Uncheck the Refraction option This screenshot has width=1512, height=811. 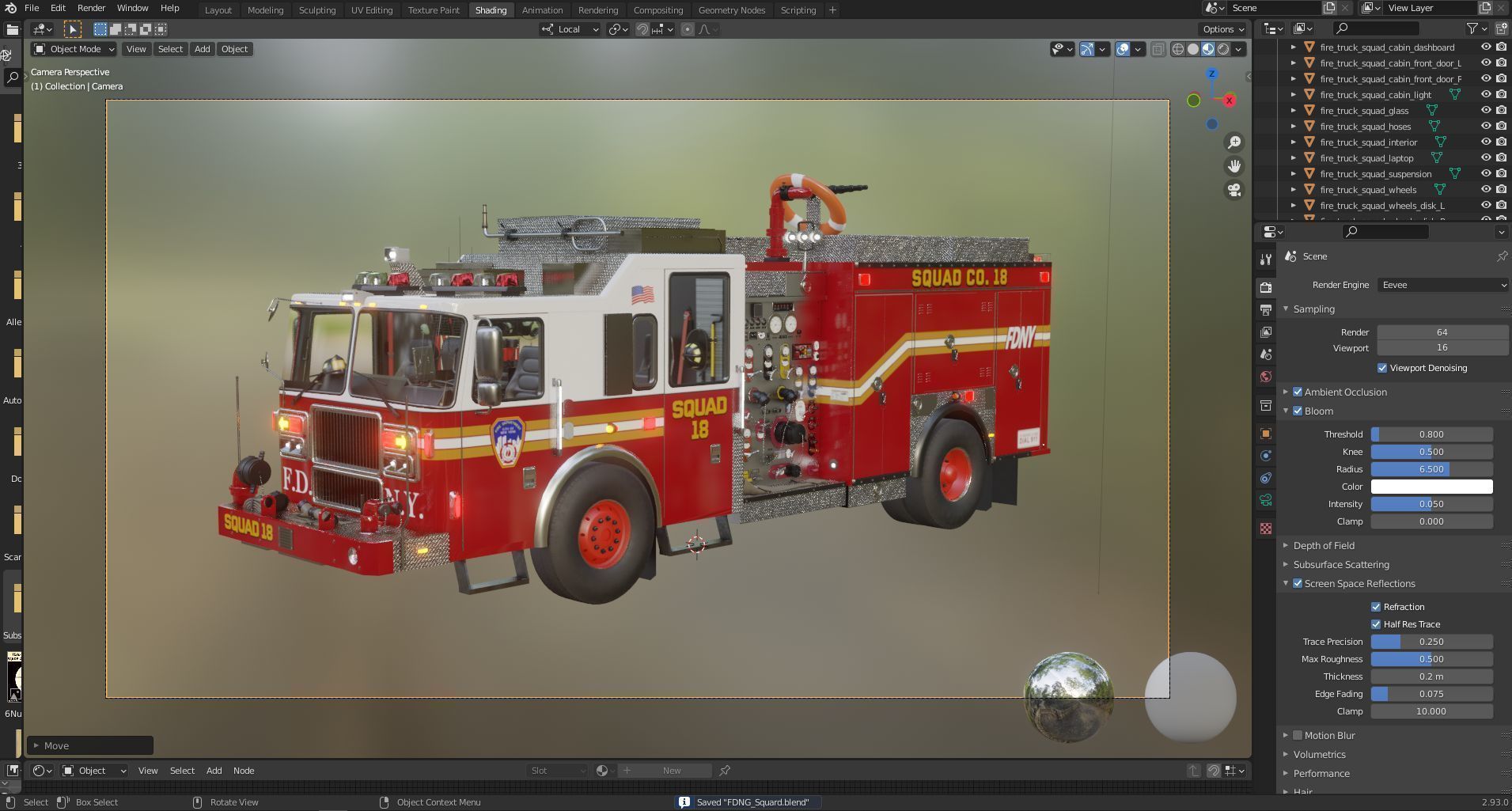[x=1376, y=607]
